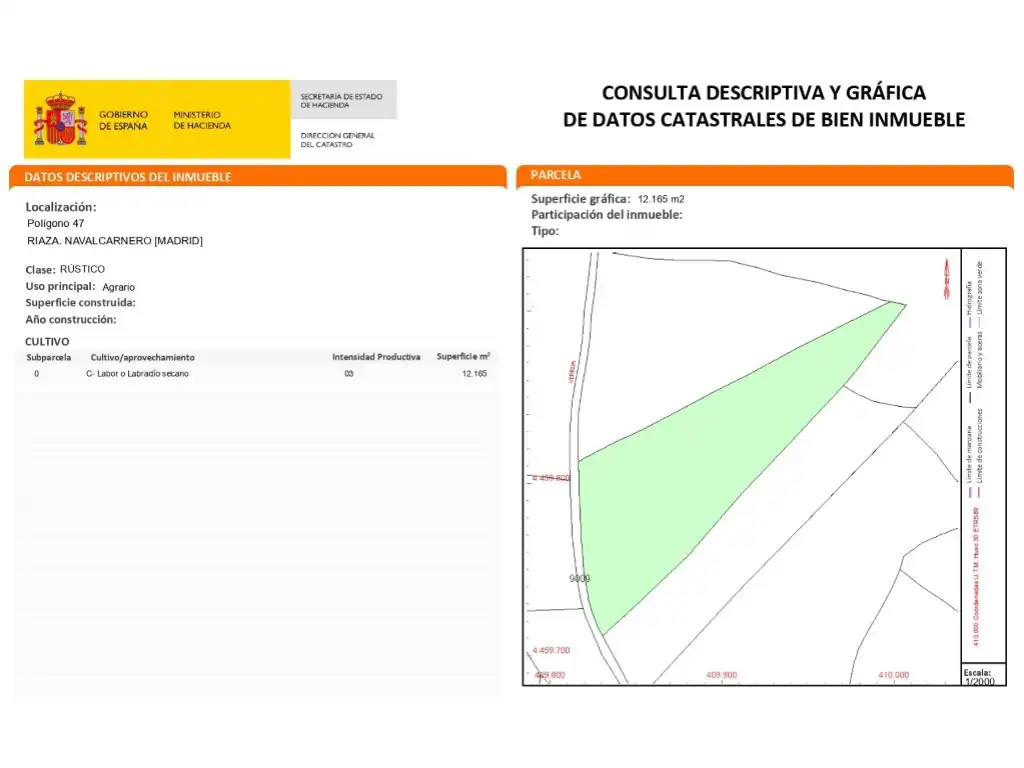Image resolution: width=1024 pixels, height=768 pixels.
Task: Click 'SECRETARÍA DE ESTADO DE HACIENDA' label
Action: [x=341, y=101]
